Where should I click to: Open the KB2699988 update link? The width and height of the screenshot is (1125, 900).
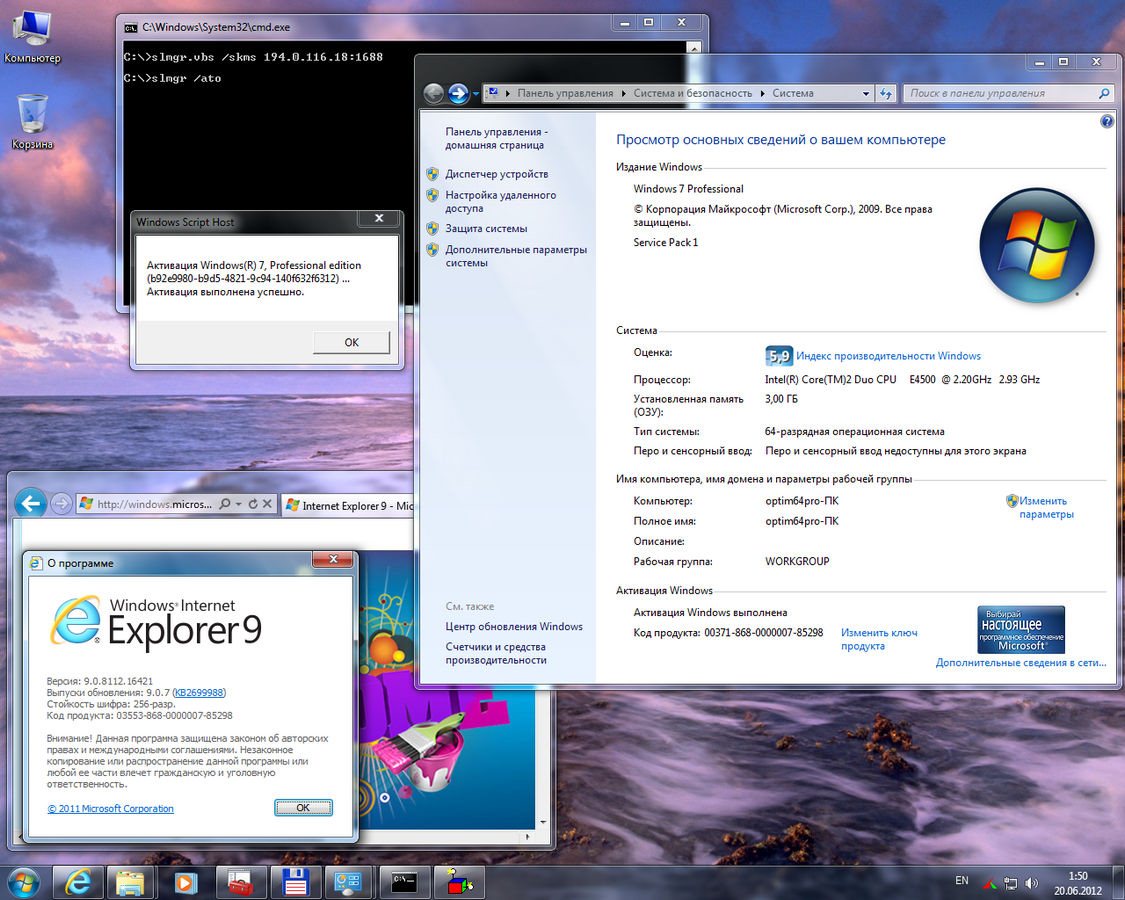(x=200, y=692)
